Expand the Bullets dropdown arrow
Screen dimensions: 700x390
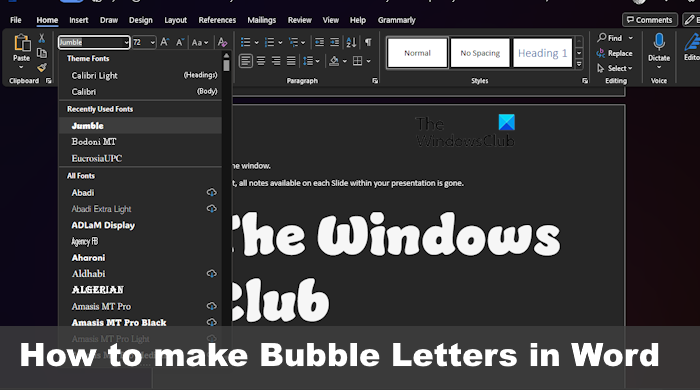(x=256, y=42)
